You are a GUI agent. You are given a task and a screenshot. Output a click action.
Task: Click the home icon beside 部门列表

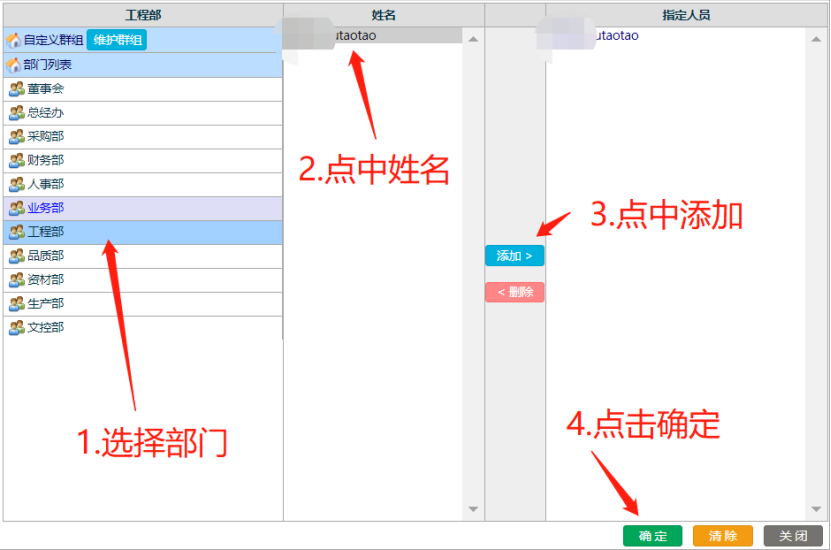[x=14, y=65]
